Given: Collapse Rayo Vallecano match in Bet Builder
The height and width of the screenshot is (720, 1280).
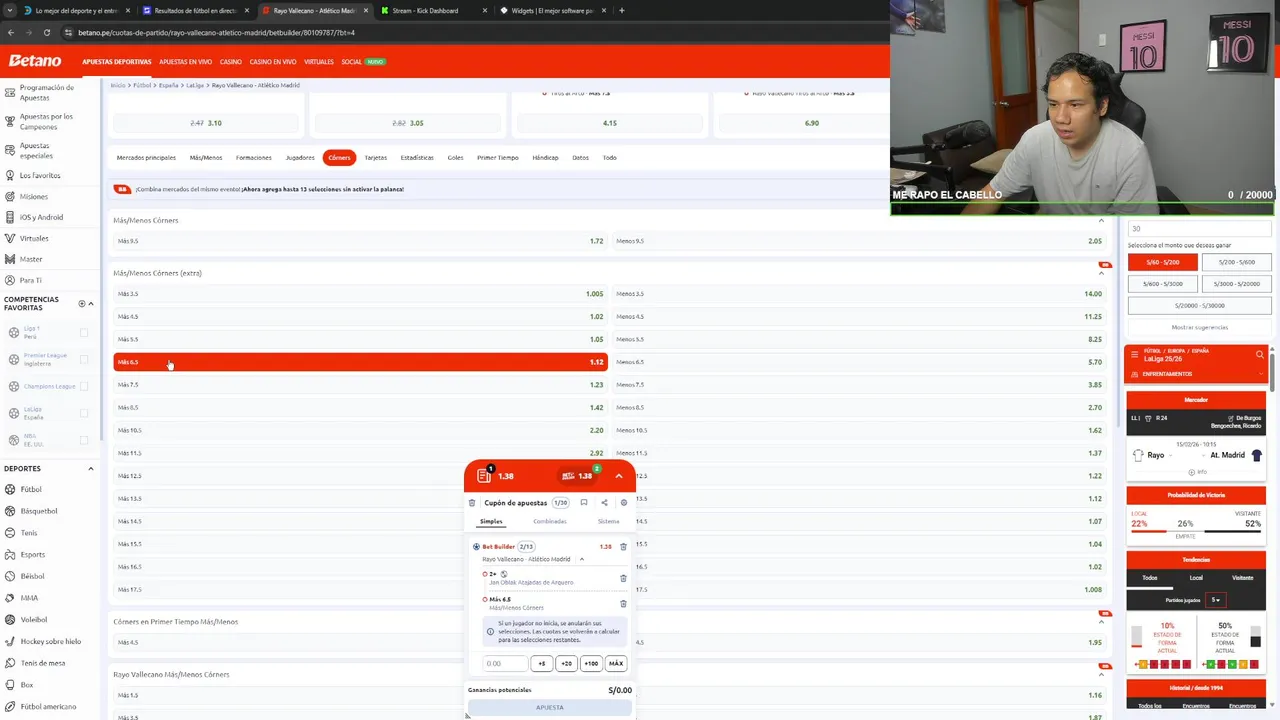Looking at the screenshot, I should pos(582,559).
